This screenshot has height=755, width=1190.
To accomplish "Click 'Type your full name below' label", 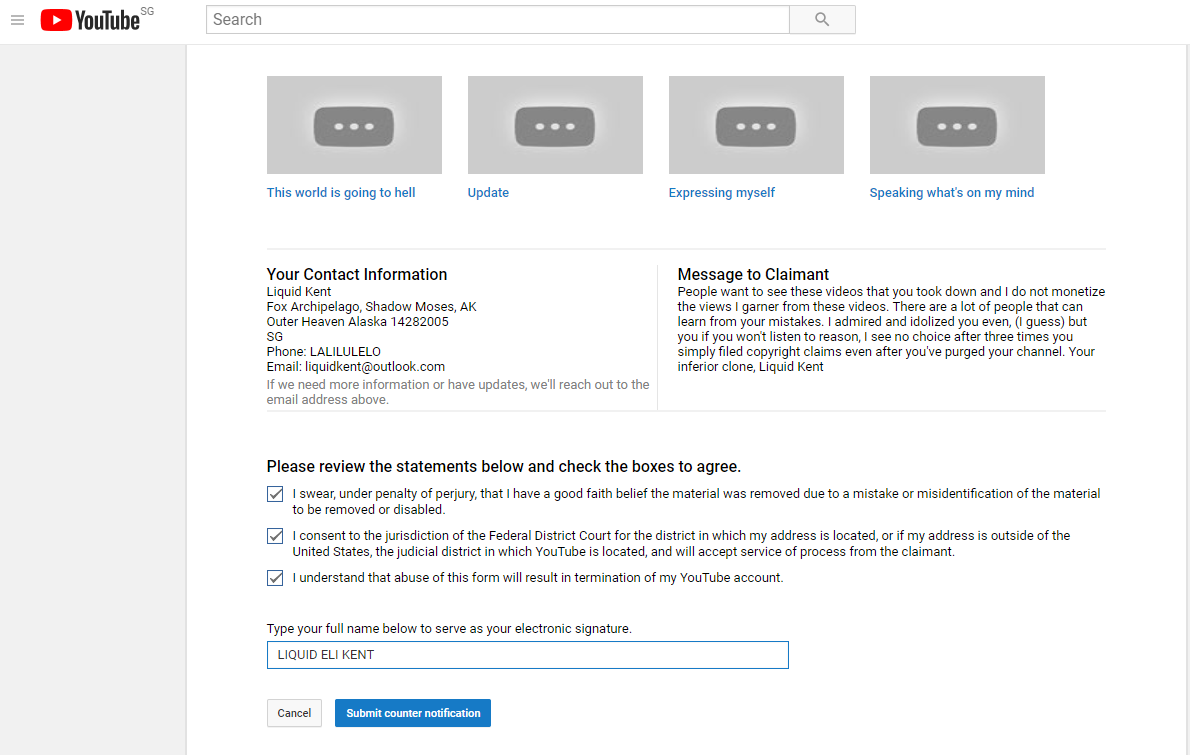I will point(449,629).
